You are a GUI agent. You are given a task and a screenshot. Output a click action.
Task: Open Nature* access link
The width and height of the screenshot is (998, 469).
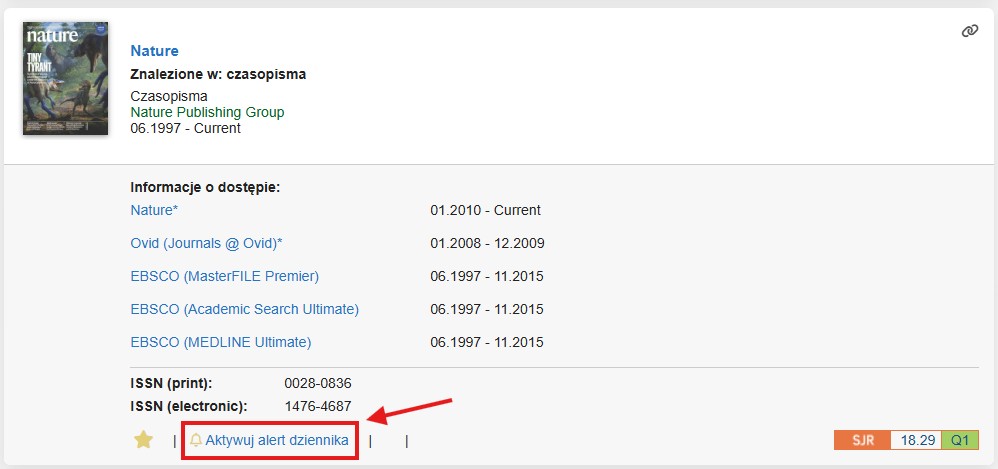click(153, 210)
